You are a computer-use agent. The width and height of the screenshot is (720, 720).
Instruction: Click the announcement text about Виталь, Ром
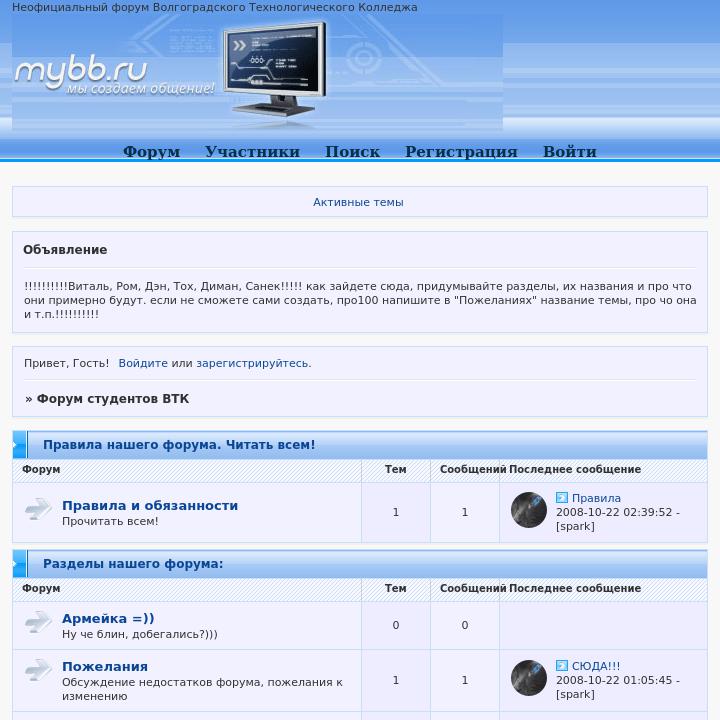click(x=360, y=300)
